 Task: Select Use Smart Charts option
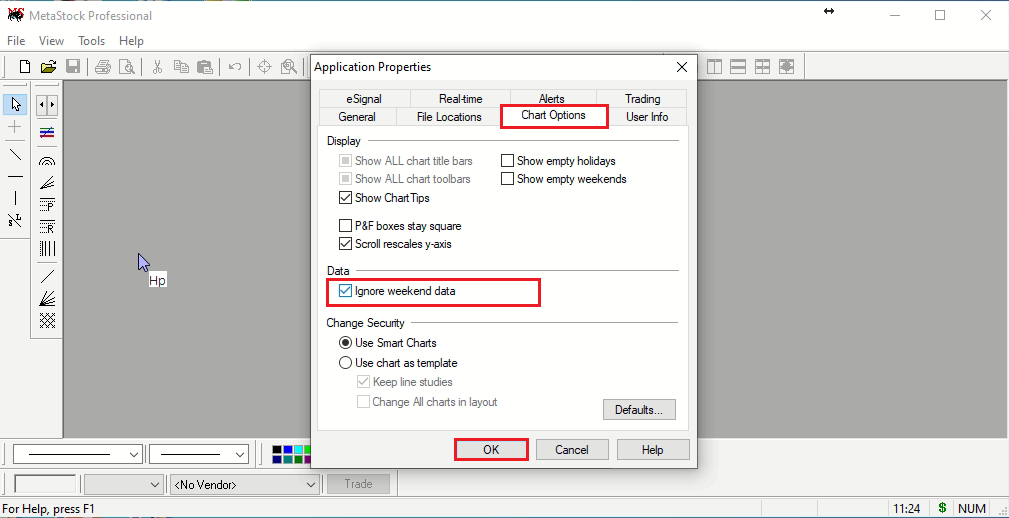pos(346,343)
